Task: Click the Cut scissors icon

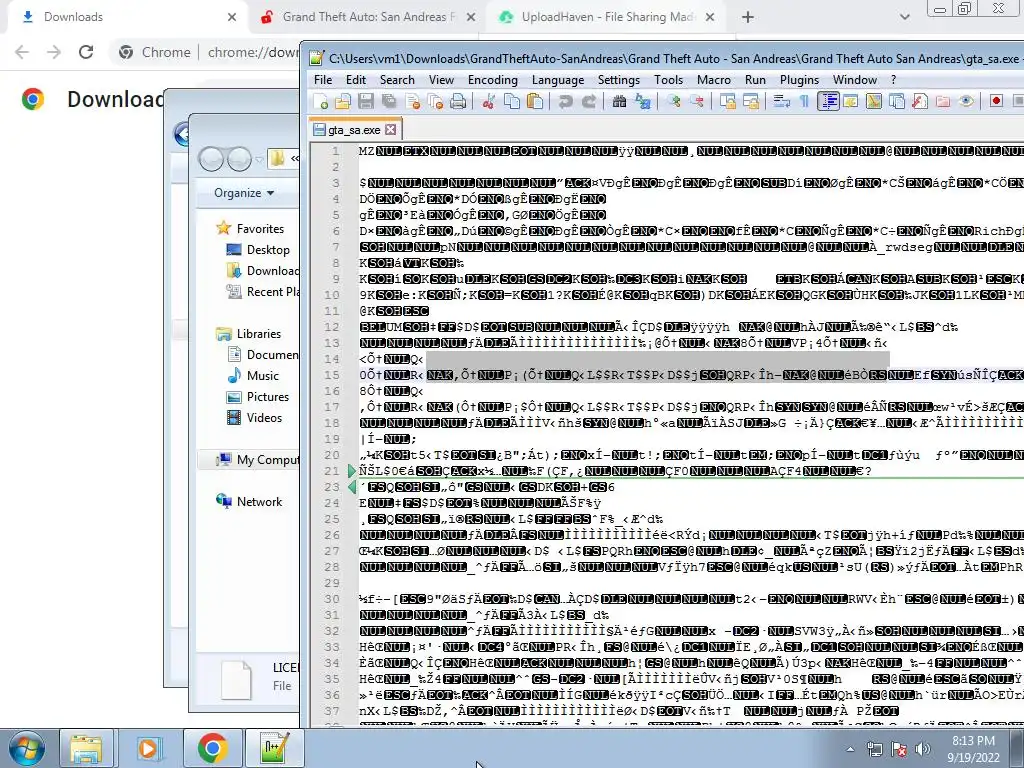Action: 488,101
